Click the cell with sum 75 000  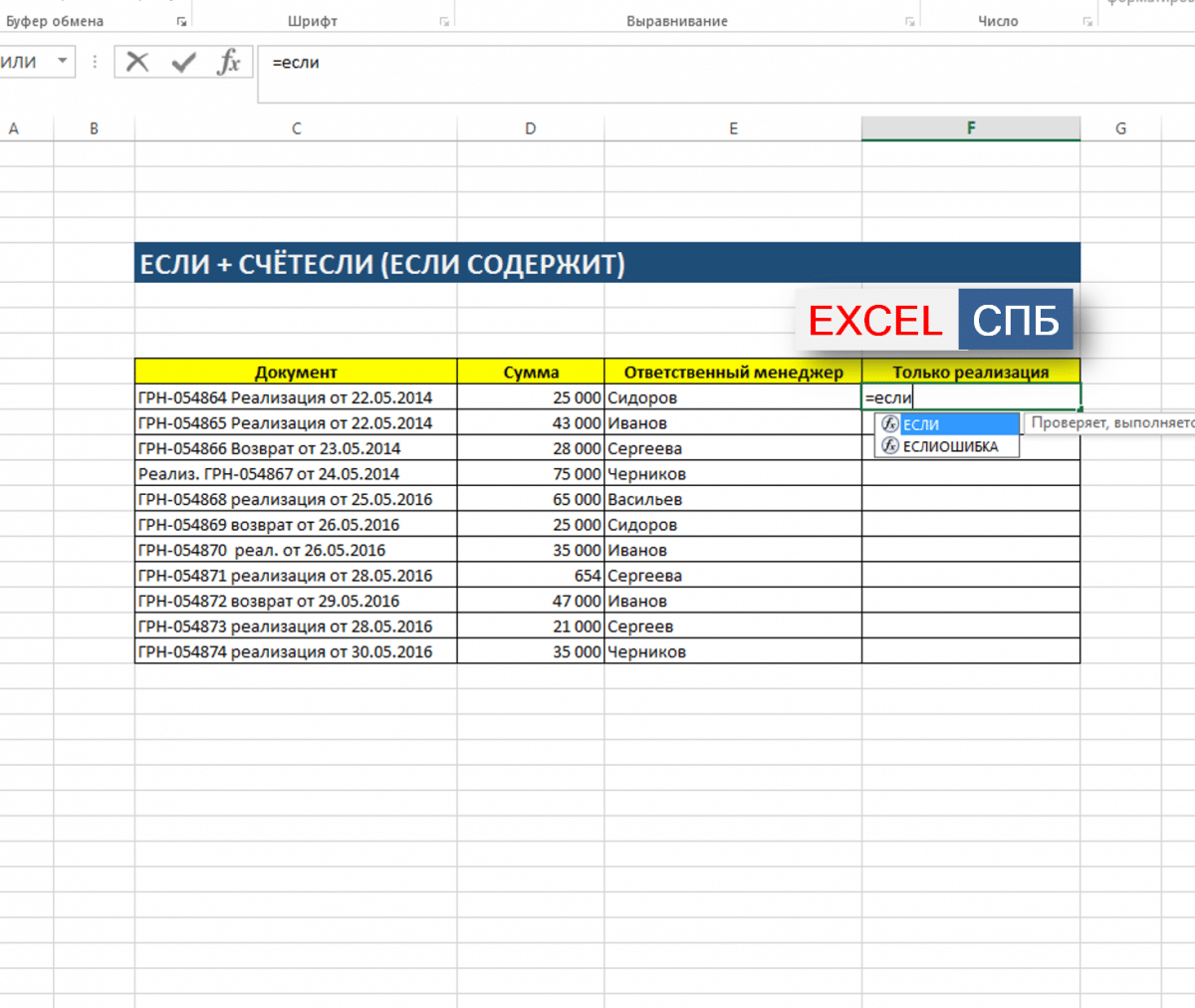click(x=530, y=474)
